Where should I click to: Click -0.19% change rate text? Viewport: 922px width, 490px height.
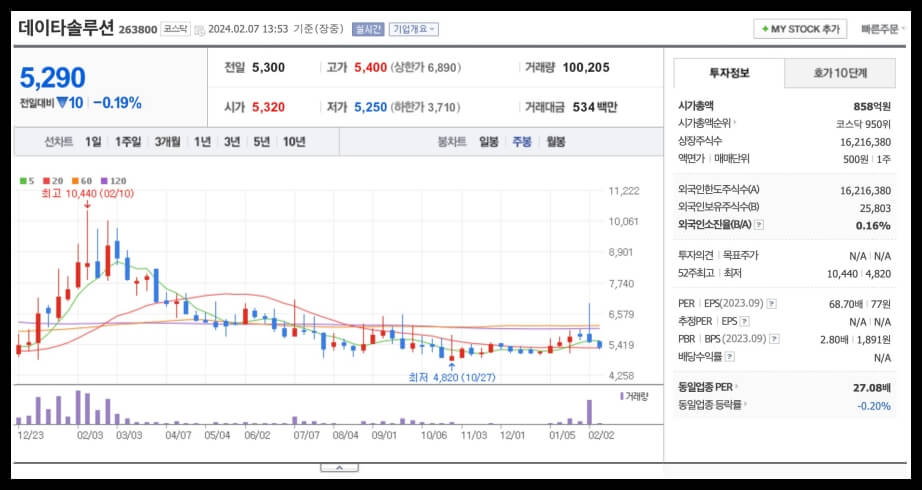118,104
